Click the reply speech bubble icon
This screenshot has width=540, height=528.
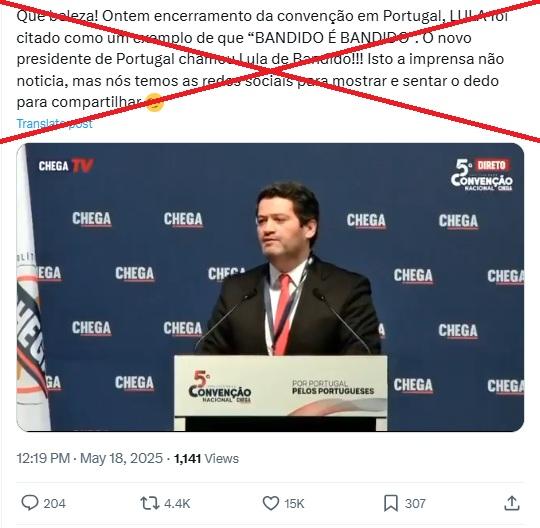click(30, 503)
